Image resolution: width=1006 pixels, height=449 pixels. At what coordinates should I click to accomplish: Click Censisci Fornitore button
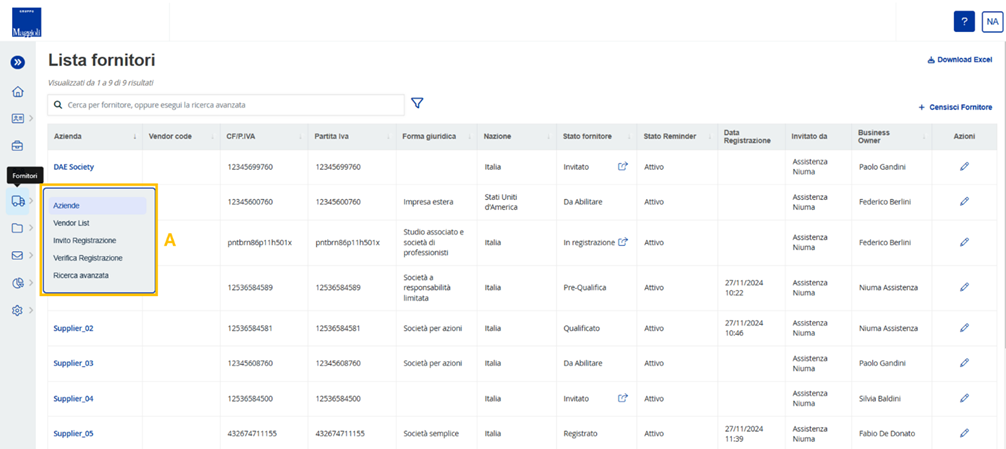pos(955,107)
